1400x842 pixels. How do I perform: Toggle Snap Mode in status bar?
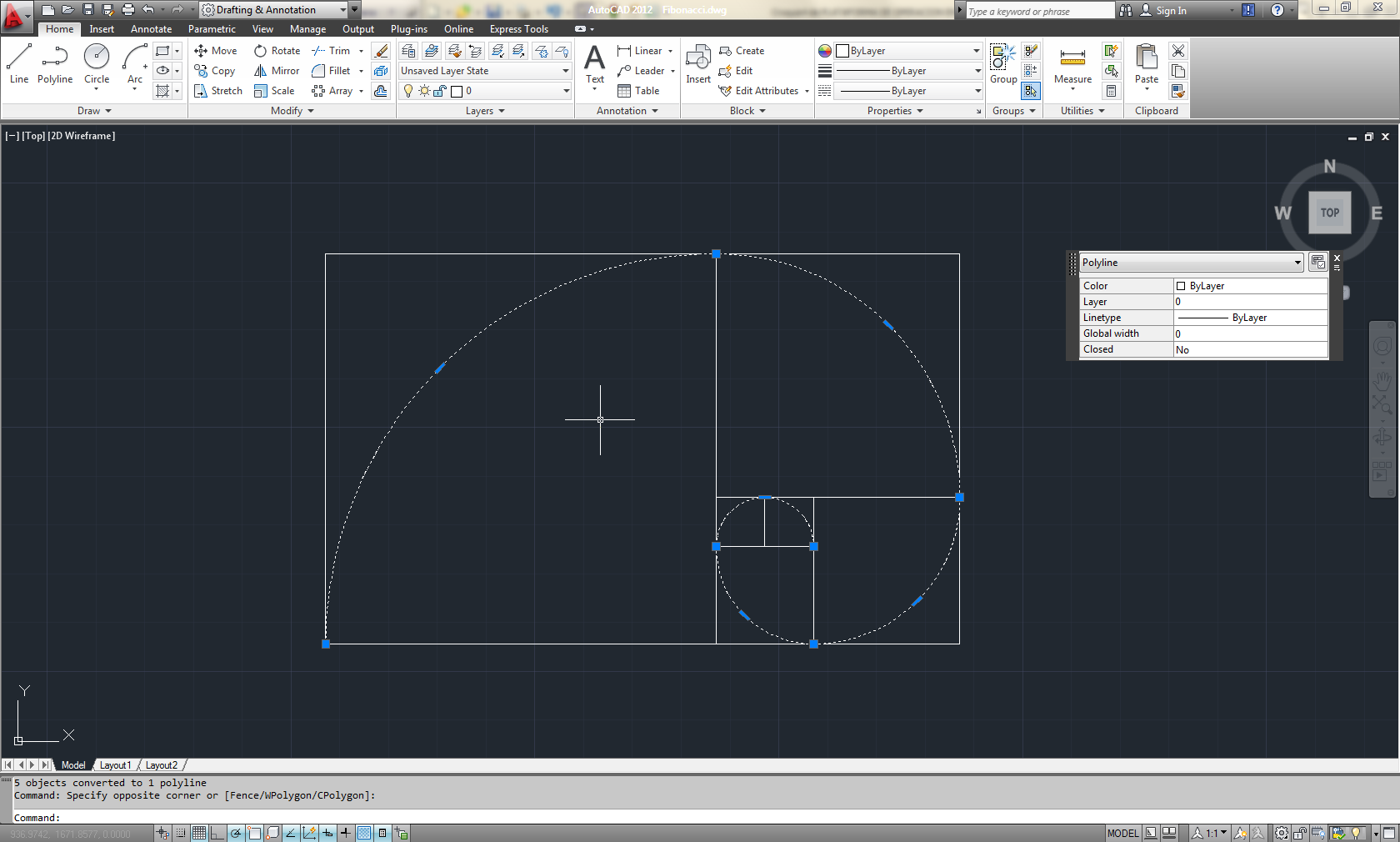pyautogui.click(x=181, y=833)
